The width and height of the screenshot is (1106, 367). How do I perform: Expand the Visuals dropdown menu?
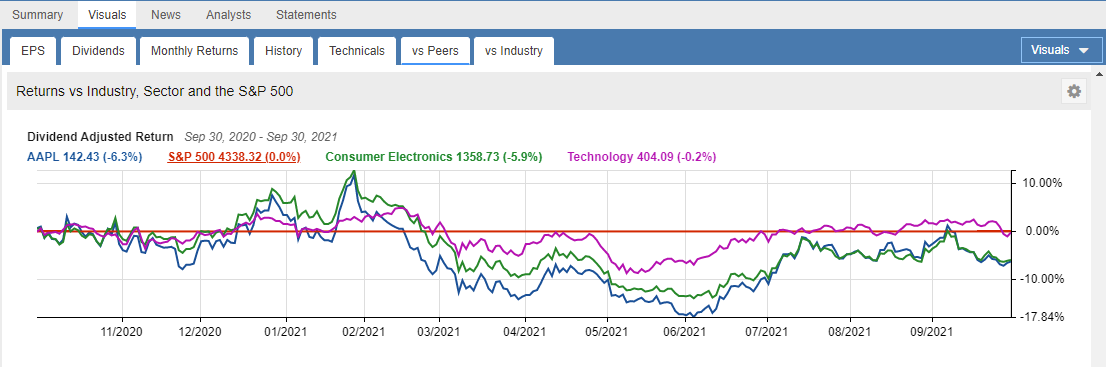coord(1060,50)
